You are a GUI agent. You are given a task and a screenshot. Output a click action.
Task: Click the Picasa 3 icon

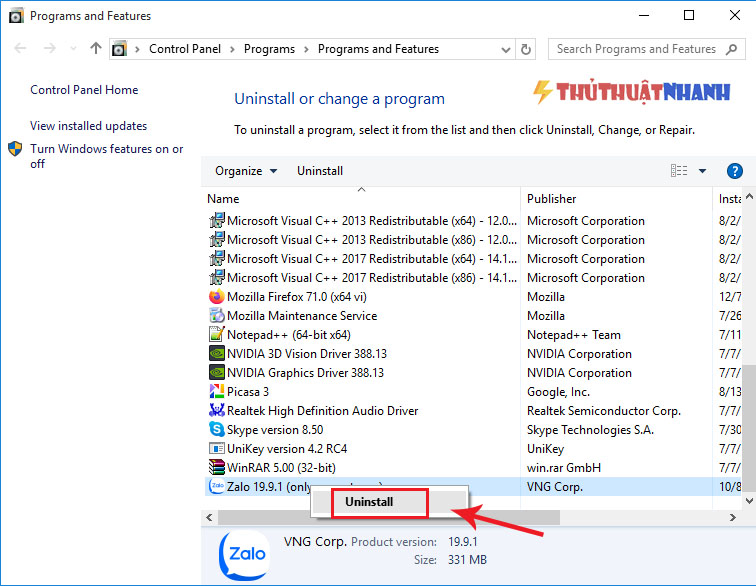[x=216, y=391]
